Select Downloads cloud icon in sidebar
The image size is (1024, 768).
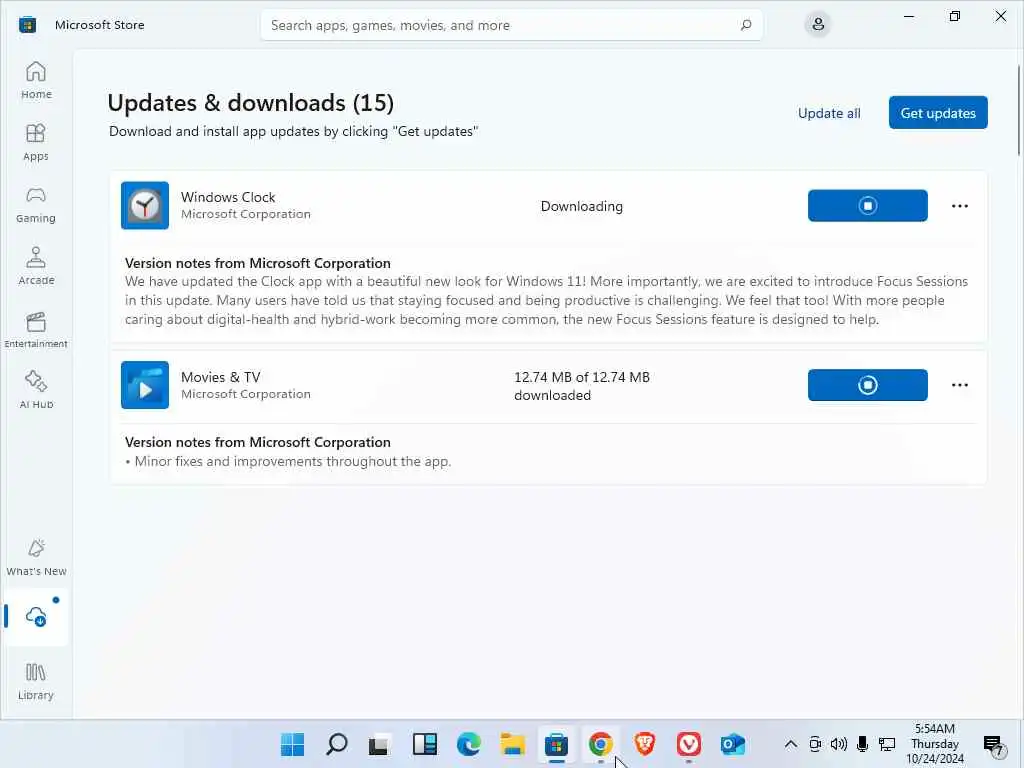tap(36, 616)
